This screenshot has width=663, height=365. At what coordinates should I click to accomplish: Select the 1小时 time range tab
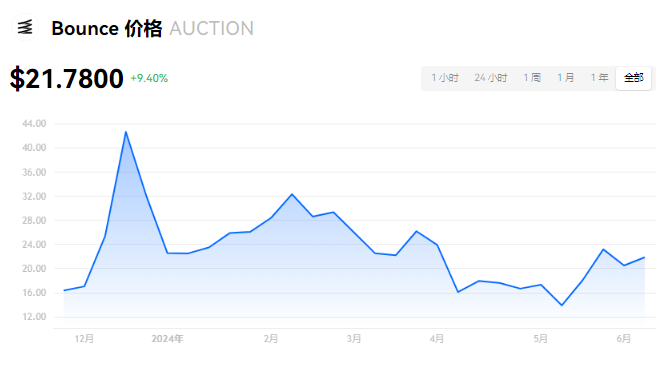(x=445, y=78)
